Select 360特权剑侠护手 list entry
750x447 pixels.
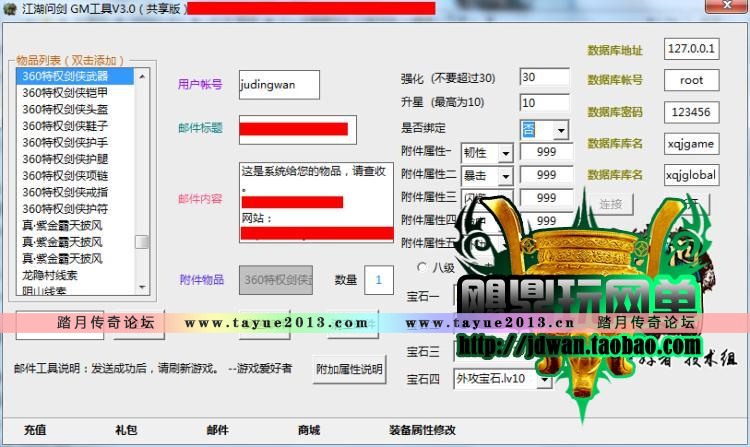(x=75, y=142)
